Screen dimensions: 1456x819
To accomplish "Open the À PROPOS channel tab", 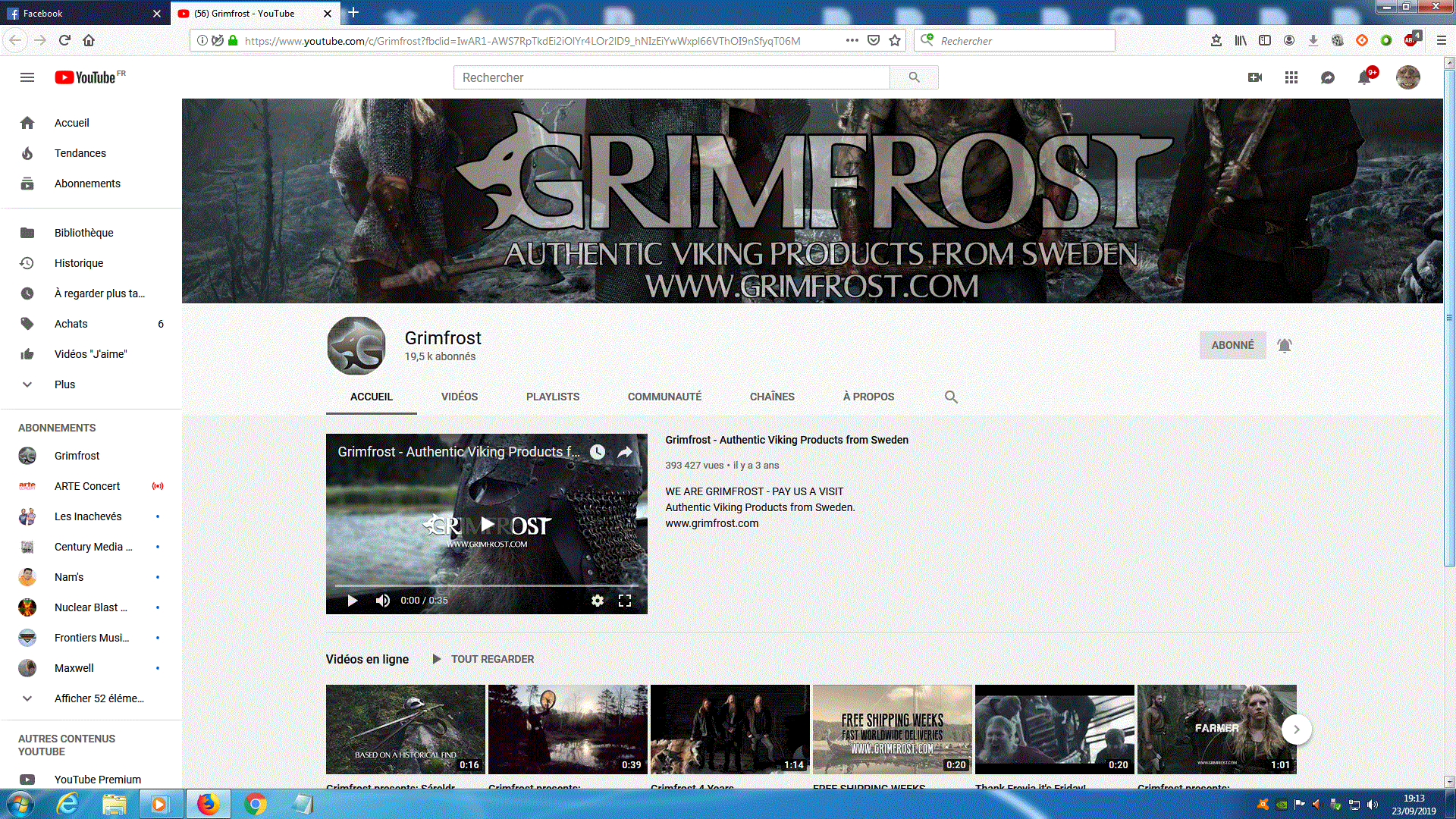I will pyautogui.click(x=868, y=397).
